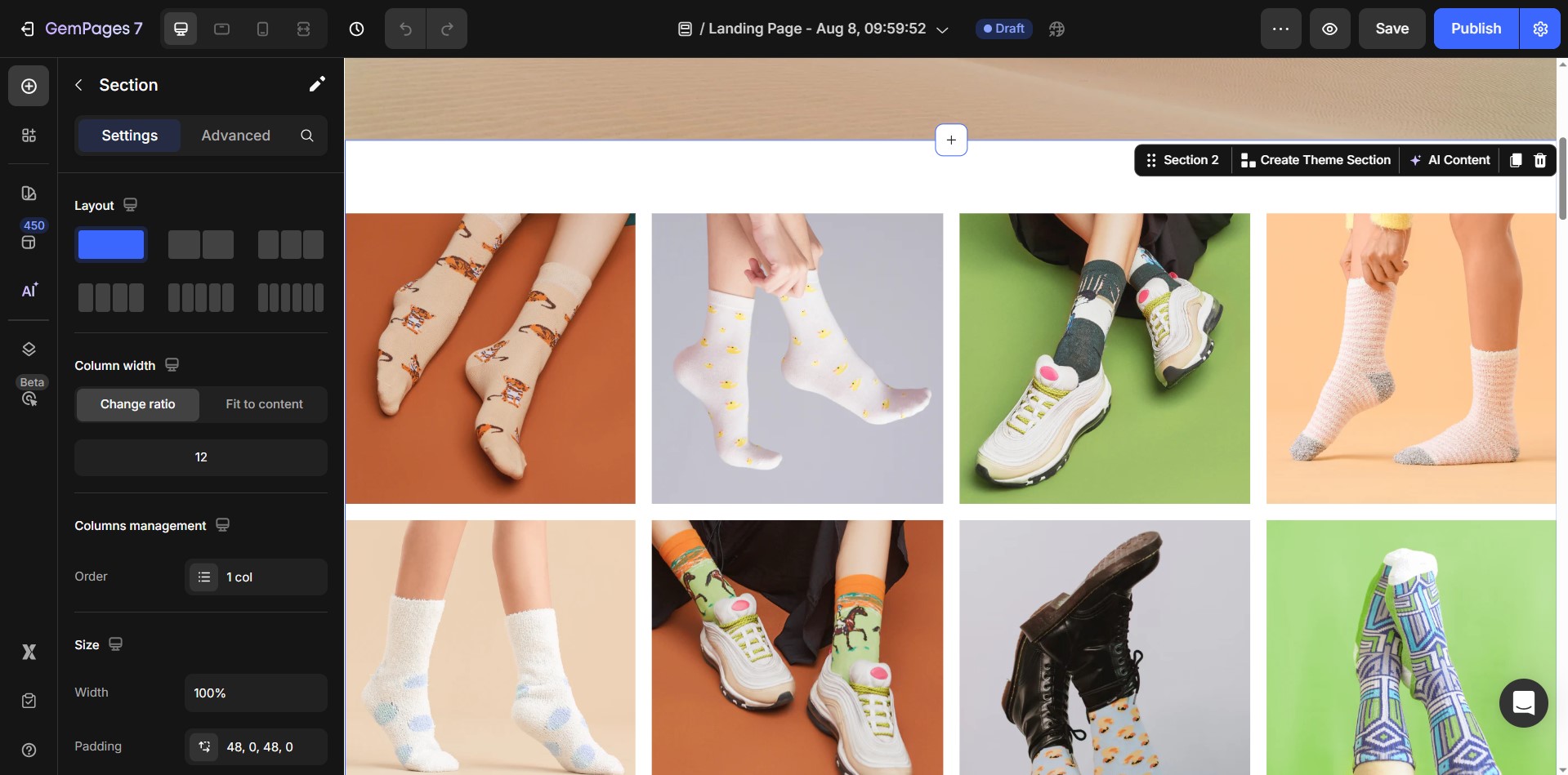Preview the page with the eye icon

point(1329,29)
